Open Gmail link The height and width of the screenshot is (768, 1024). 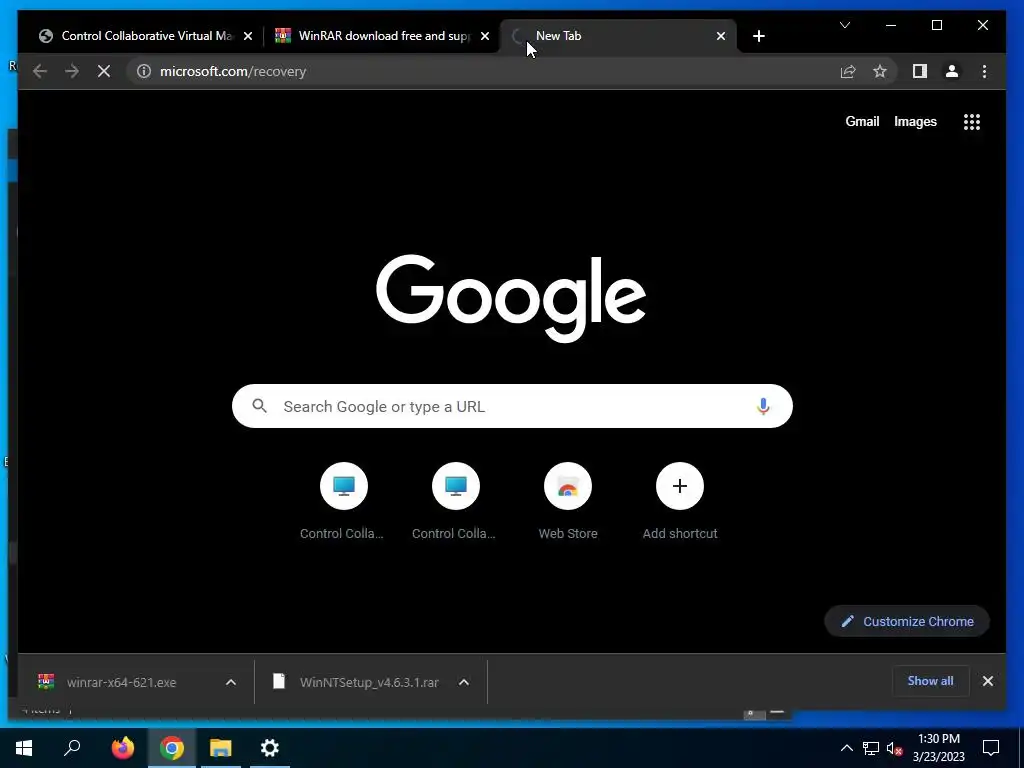tap(862, 121)
